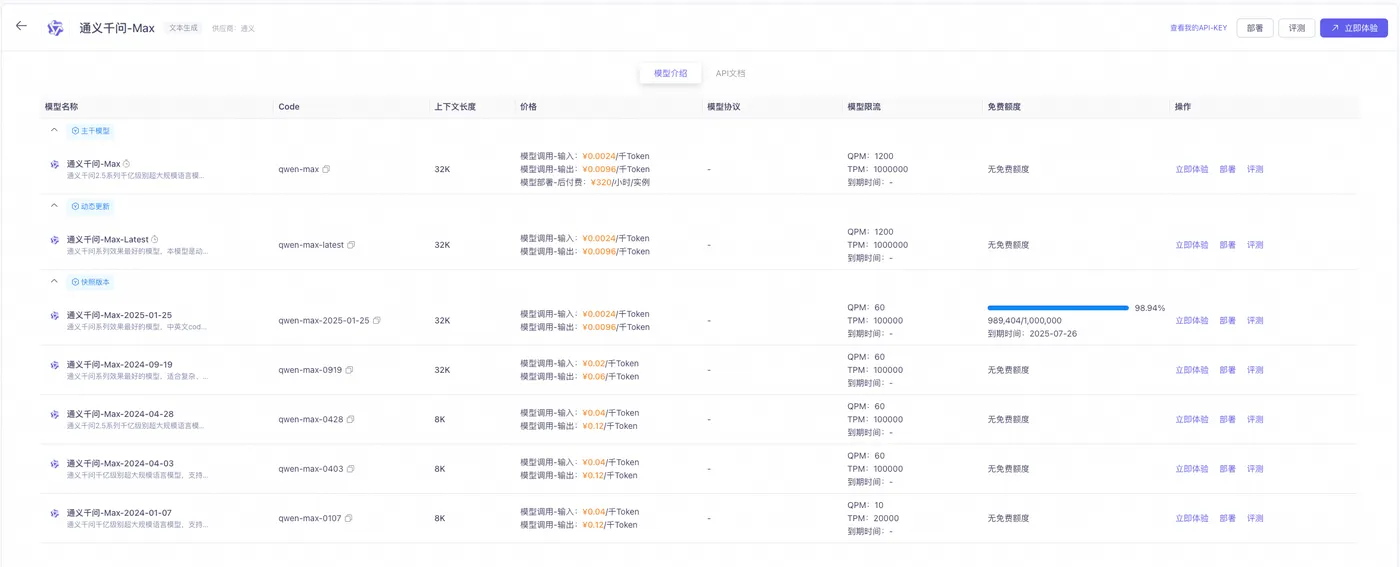Click the model logo of 通义千问-Max-2024-04-03 row
This screenshot has width=1400, height=567.
[x=55, y=464]
